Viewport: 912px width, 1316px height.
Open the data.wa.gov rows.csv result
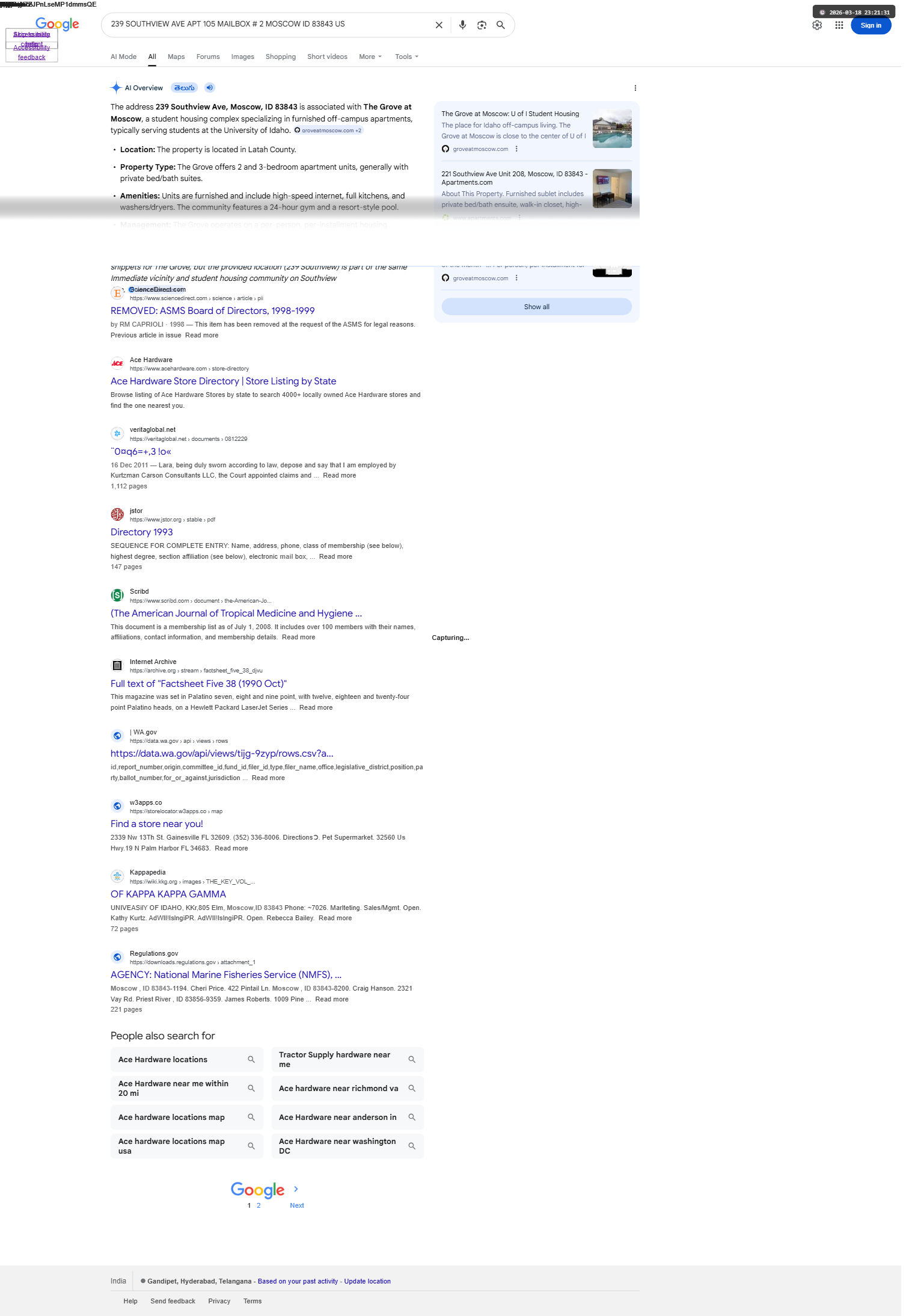(222, 754)
